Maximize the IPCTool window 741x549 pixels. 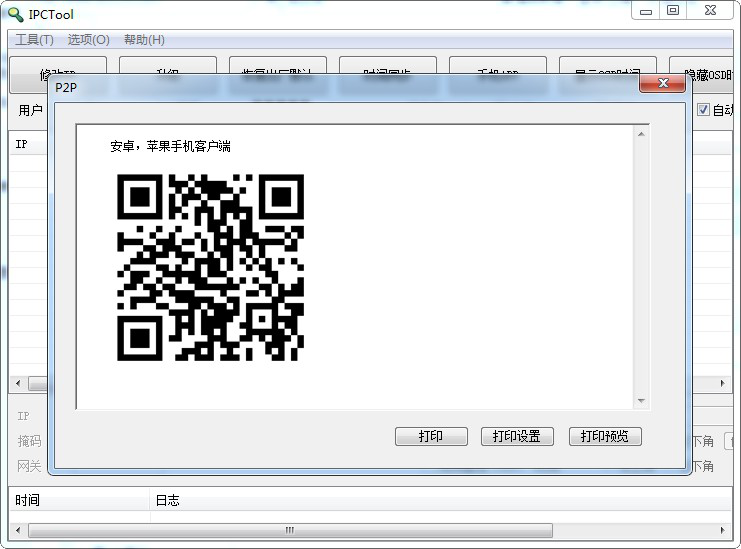coord(673,10)
